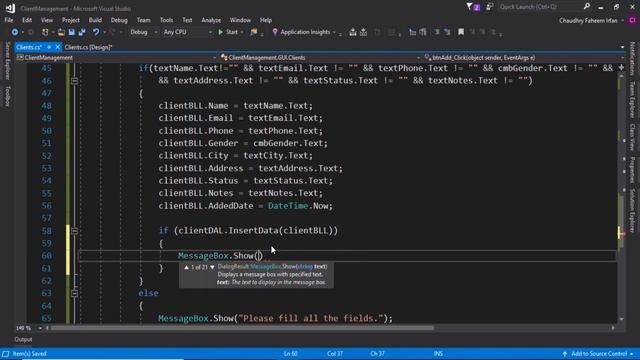Open the browser link icon next to Start
The width and height of the screenshot is (640, 360).
click(x=254, y=32)
